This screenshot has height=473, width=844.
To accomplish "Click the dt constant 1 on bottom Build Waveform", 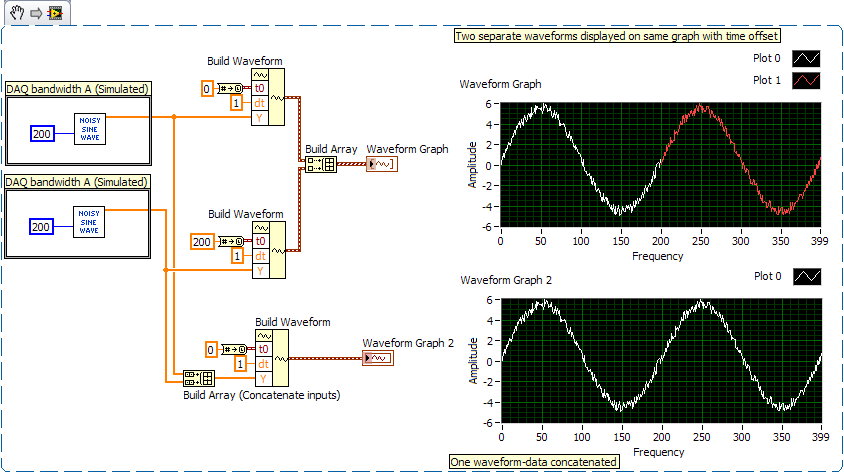I will [x=240, y=364].
